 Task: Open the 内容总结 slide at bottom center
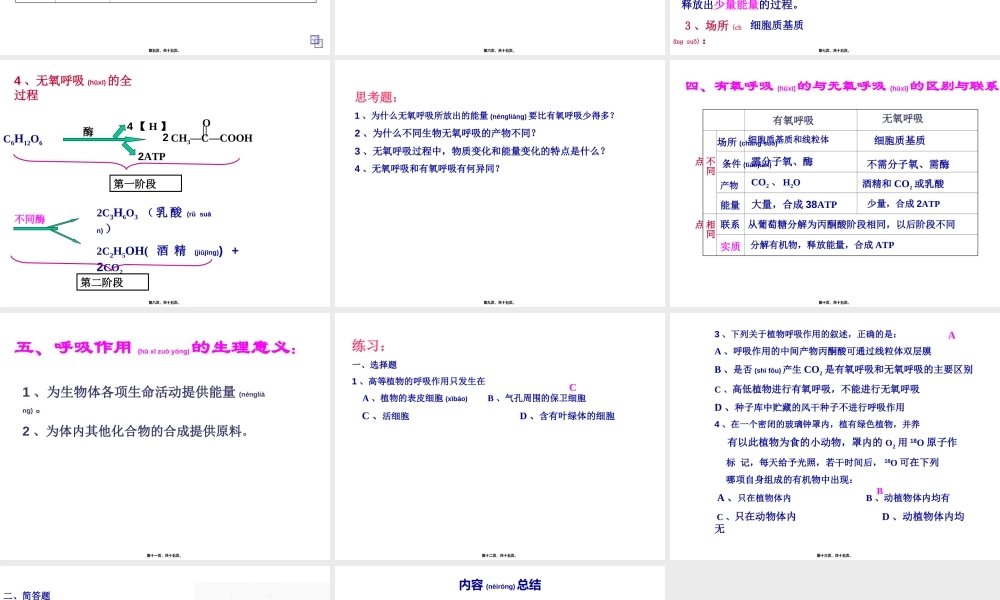498,585
